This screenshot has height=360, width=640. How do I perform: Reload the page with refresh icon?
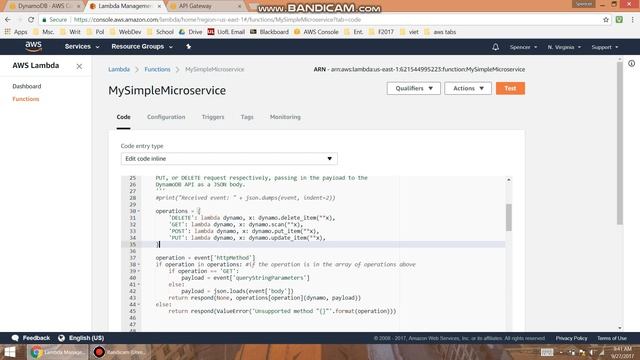pos(31,20)
